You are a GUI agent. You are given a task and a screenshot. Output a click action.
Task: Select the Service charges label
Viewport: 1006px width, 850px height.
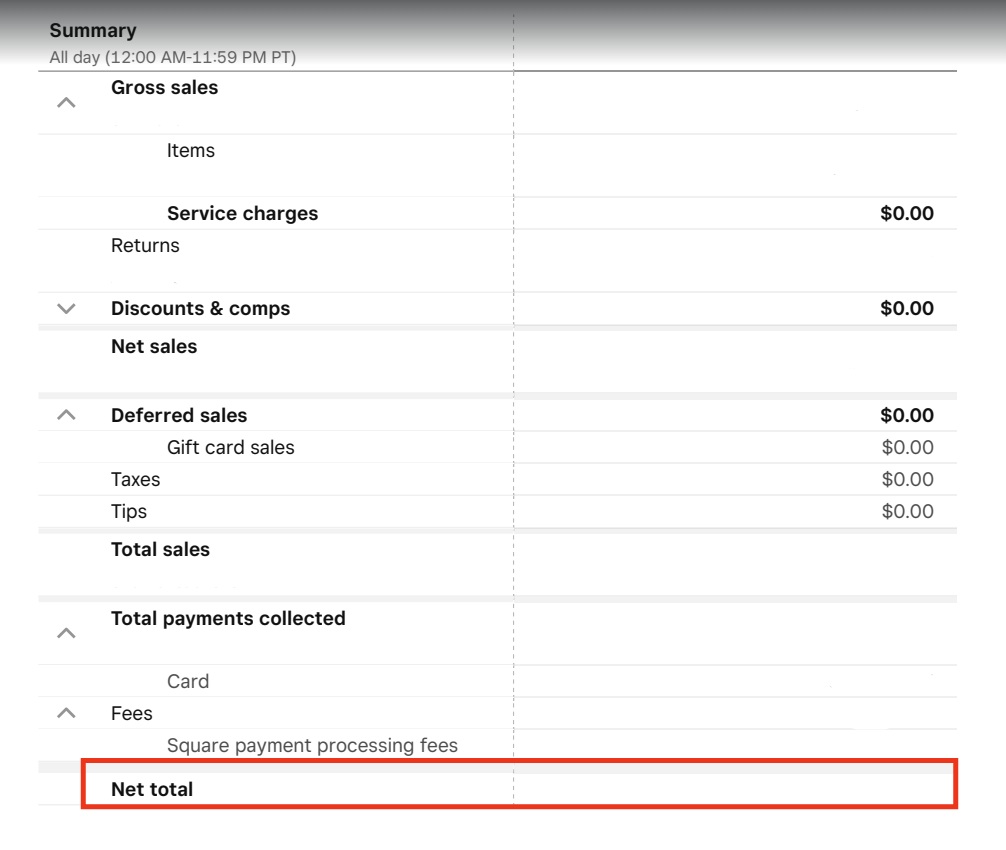[242, 214]
